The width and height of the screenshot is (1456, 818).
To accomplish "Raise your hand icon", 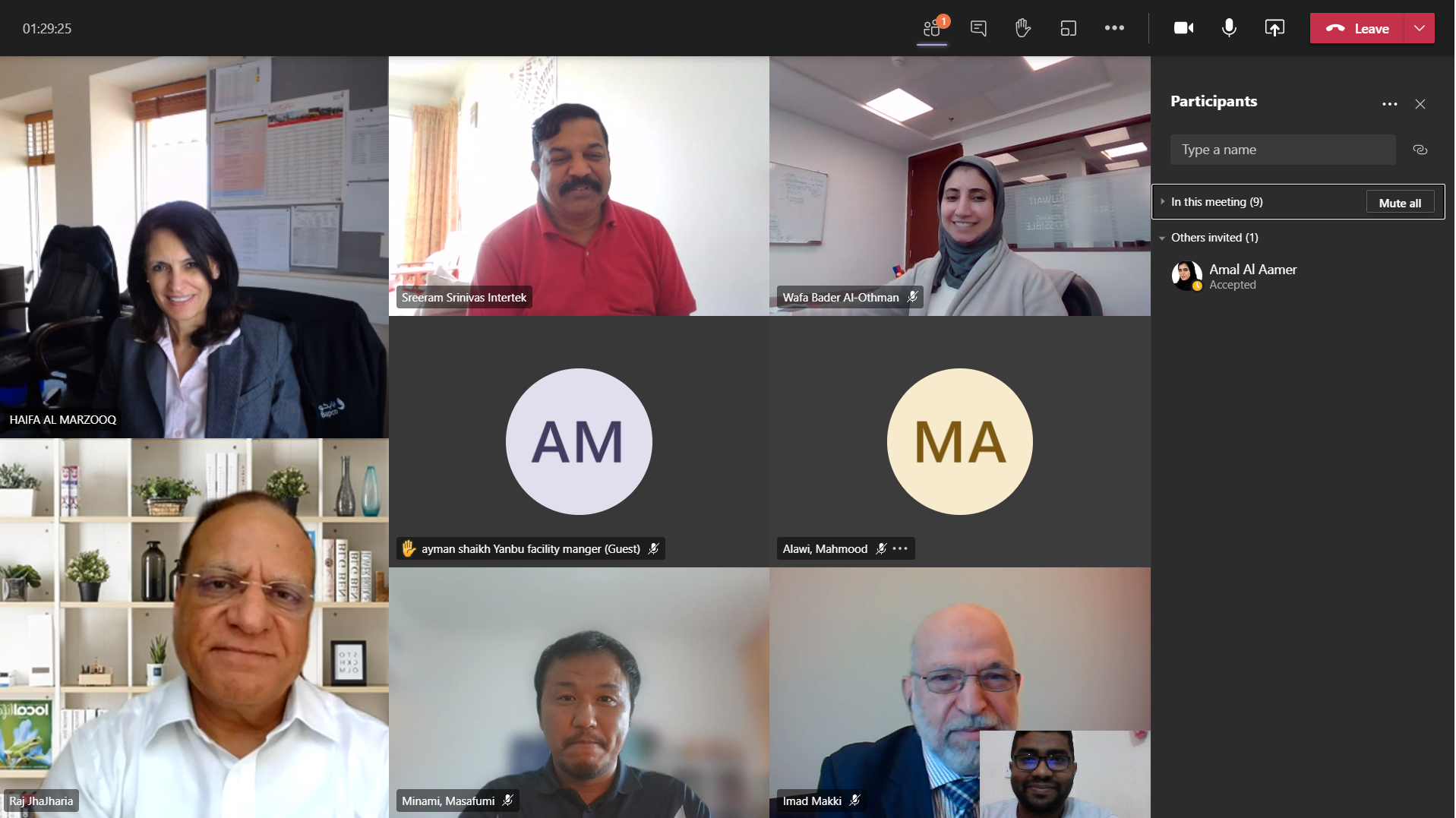I will point(1023,28).
